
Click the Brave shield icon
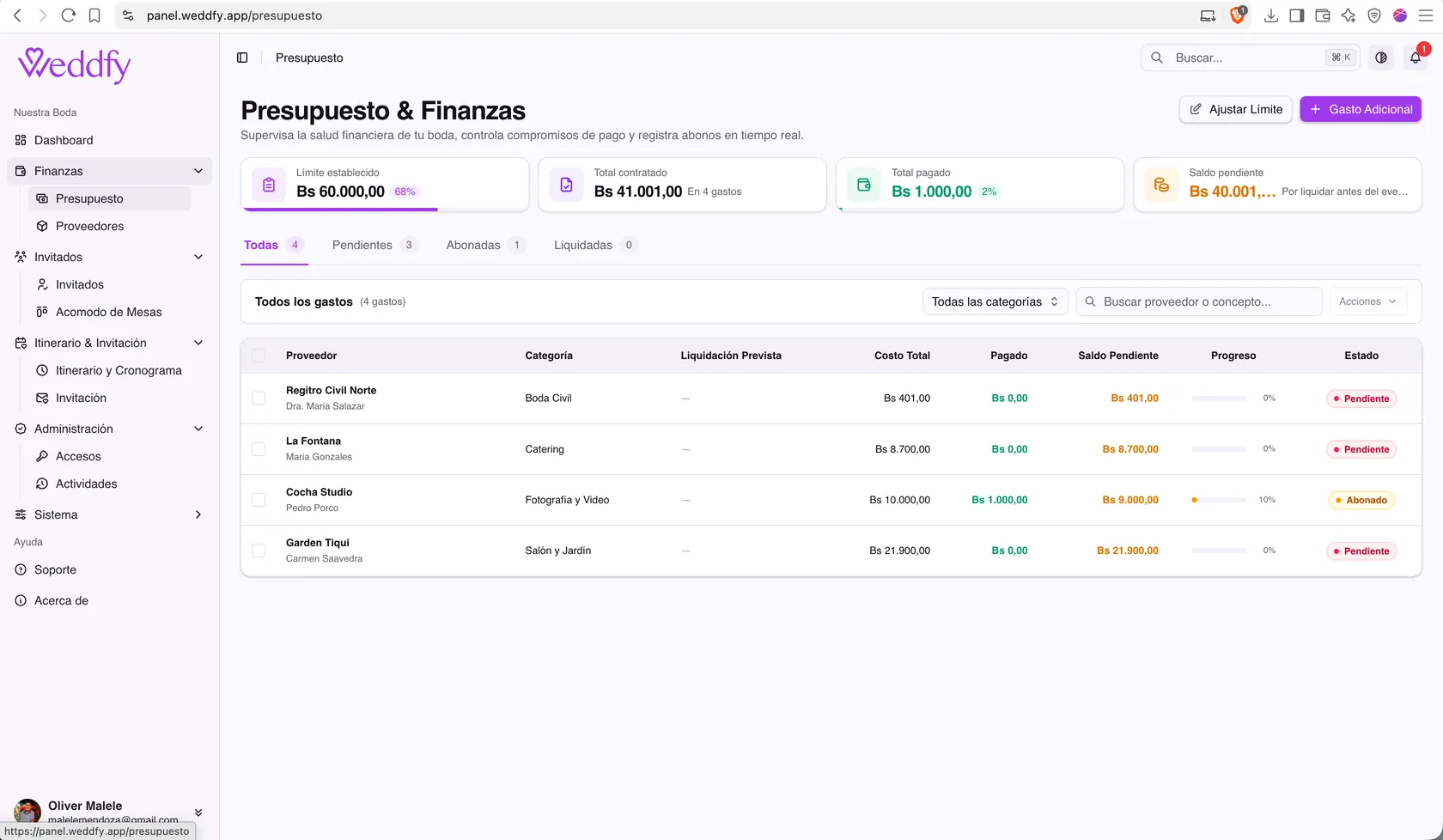point(1238,15)
